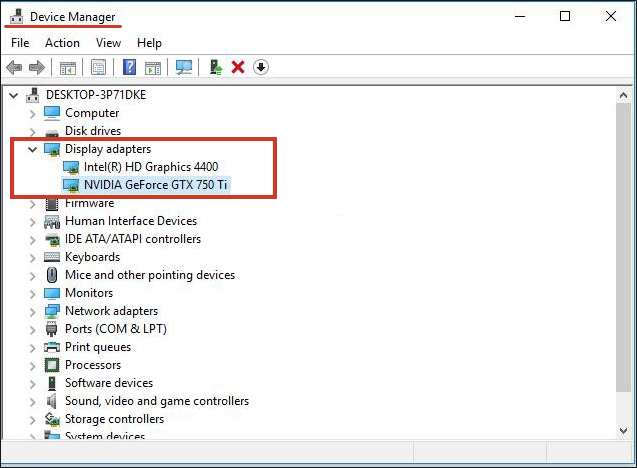637x468 pixels.
Task: Click the IDE ATA/ATAPI controllers icon
Action: [x=52, y=239]
